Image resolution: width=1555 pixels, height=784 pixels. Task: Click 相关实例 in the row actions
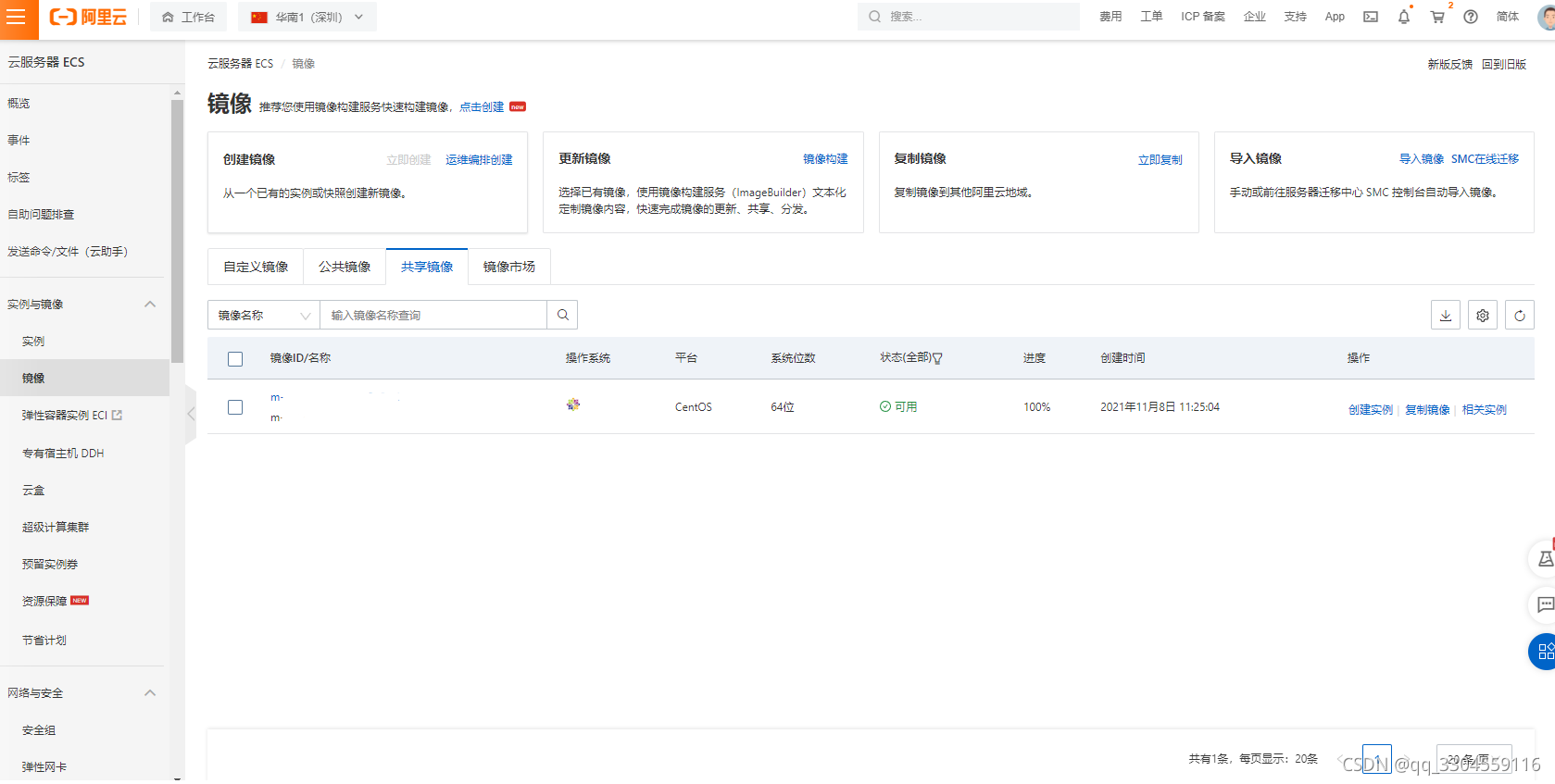point(1485,410)
